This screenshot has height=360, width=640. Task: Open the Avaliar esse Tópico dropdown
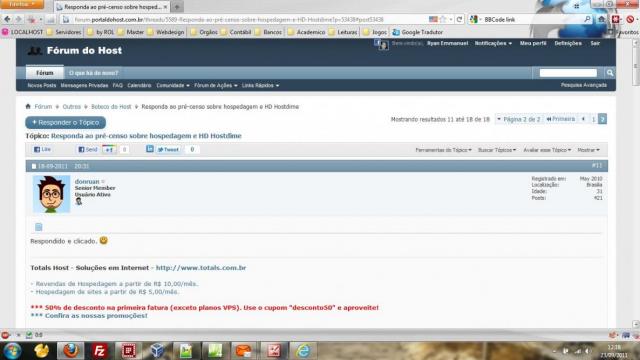pyautogui.click(x=547, y=150)
